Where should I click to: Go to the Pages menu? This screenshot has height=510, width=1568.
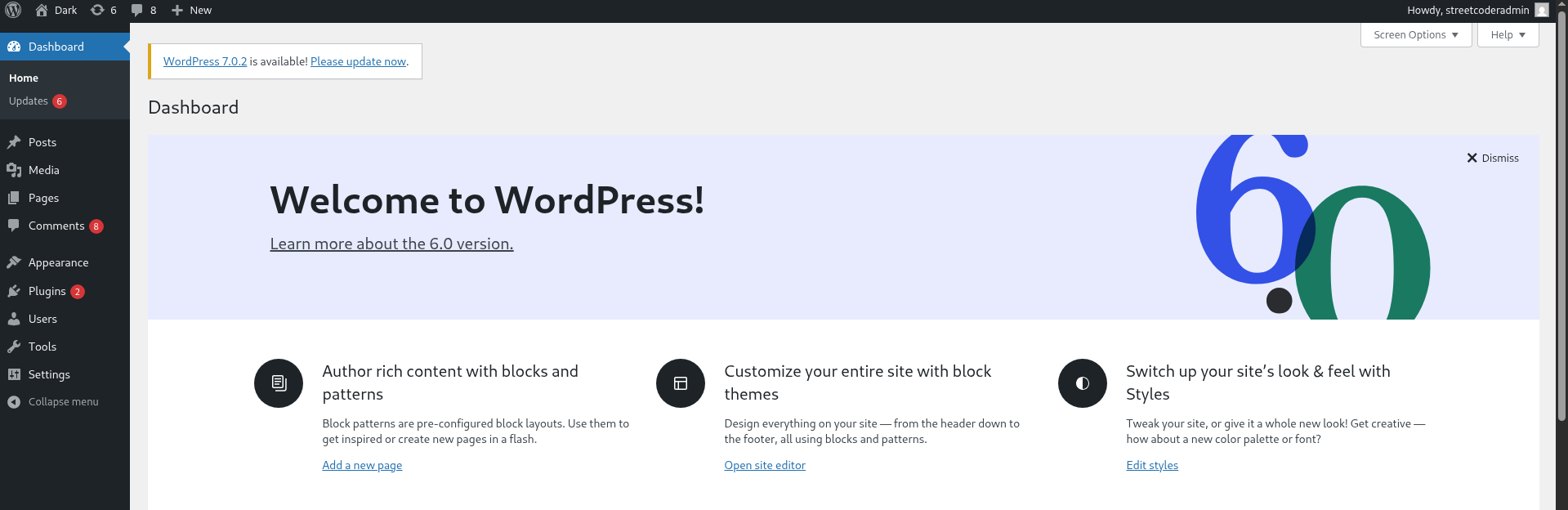(x=43, y=198)
